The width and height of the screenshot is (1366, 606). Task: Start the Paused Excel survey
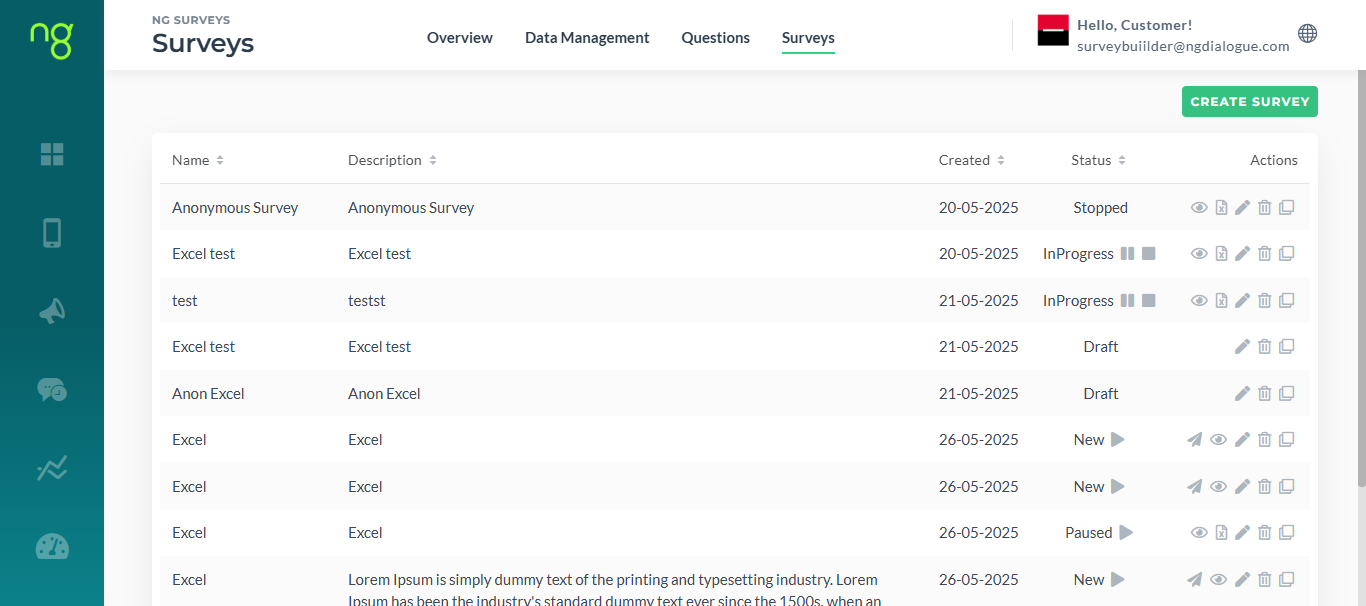point(1126,533)
